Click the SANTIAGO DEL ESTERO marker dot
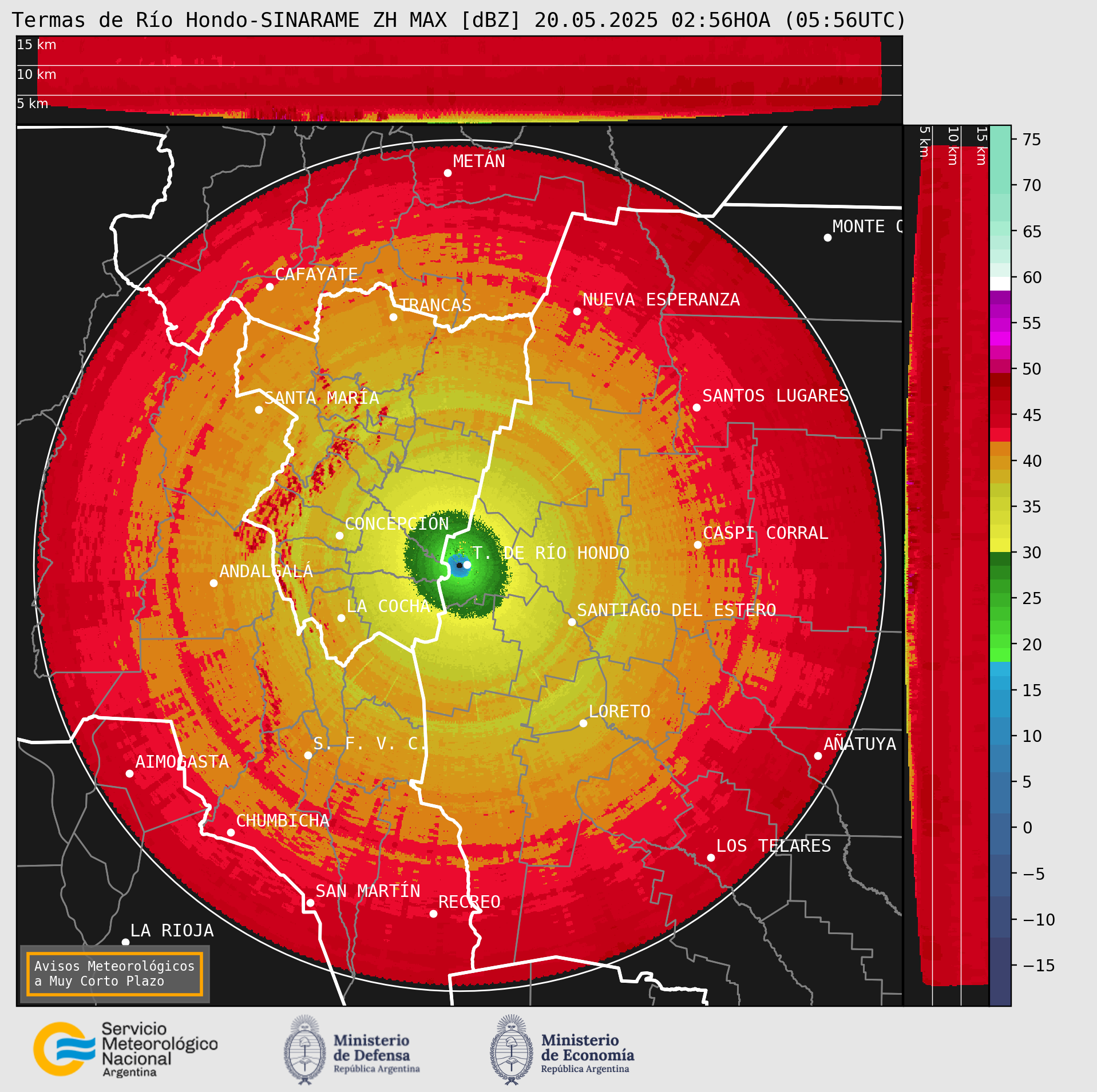Screen dimensions: 1097x1092 (572, 622)
